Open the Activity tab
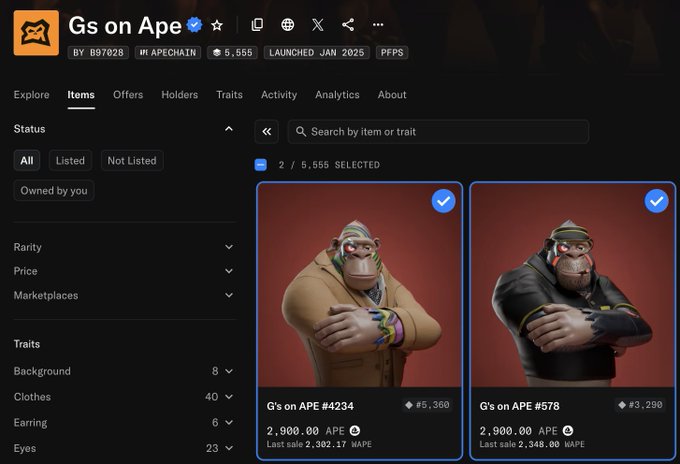The image size is (680, 464). (x=279, y=95)
